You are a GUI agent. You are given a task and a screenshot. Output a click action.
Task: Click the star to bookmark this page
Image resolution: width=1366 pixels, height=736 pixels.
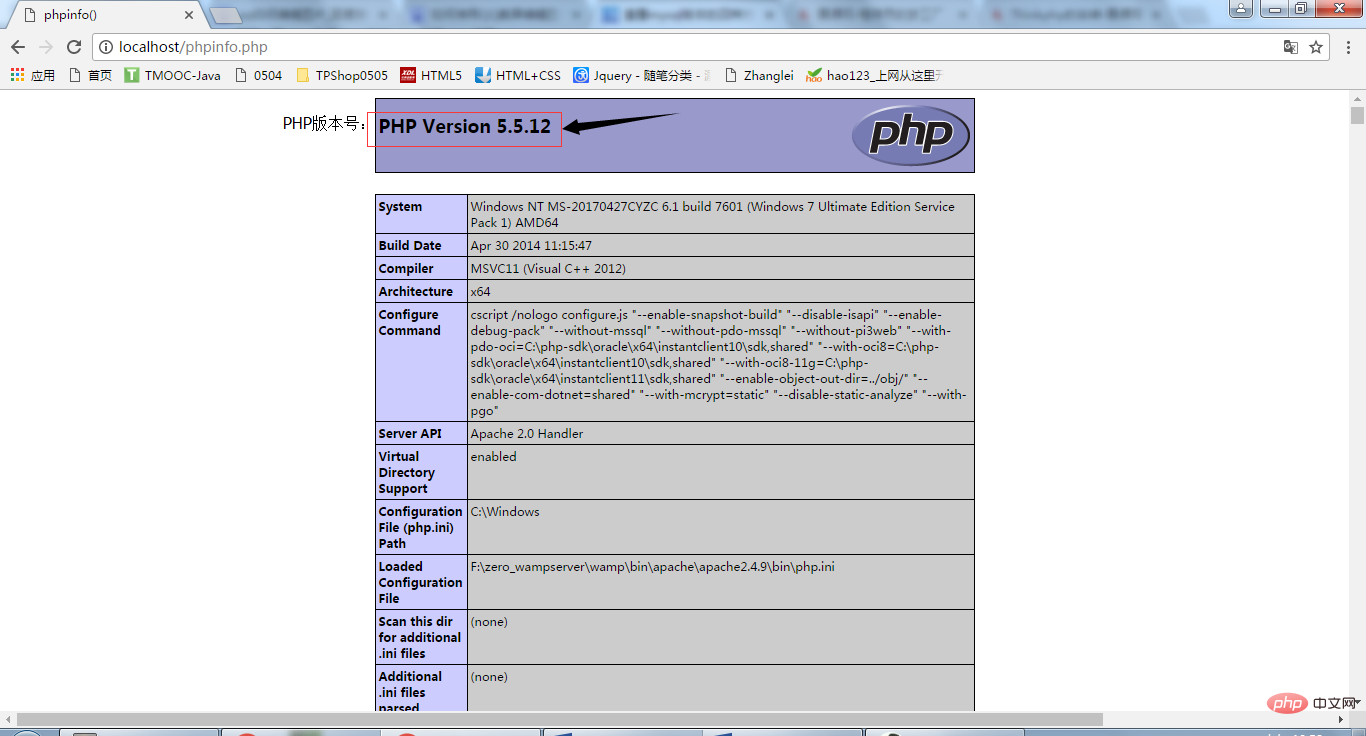[x=1317, y=46]
